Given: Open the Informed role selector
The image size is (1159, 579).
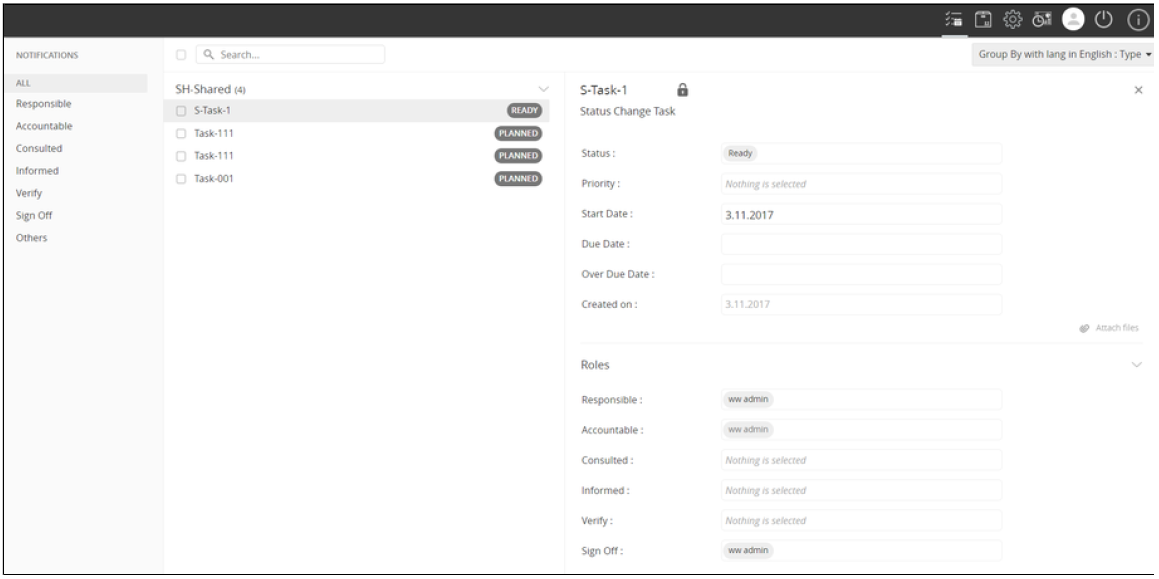Looking at the screenshot, I should pyautogui.click(x=861, y=490).
